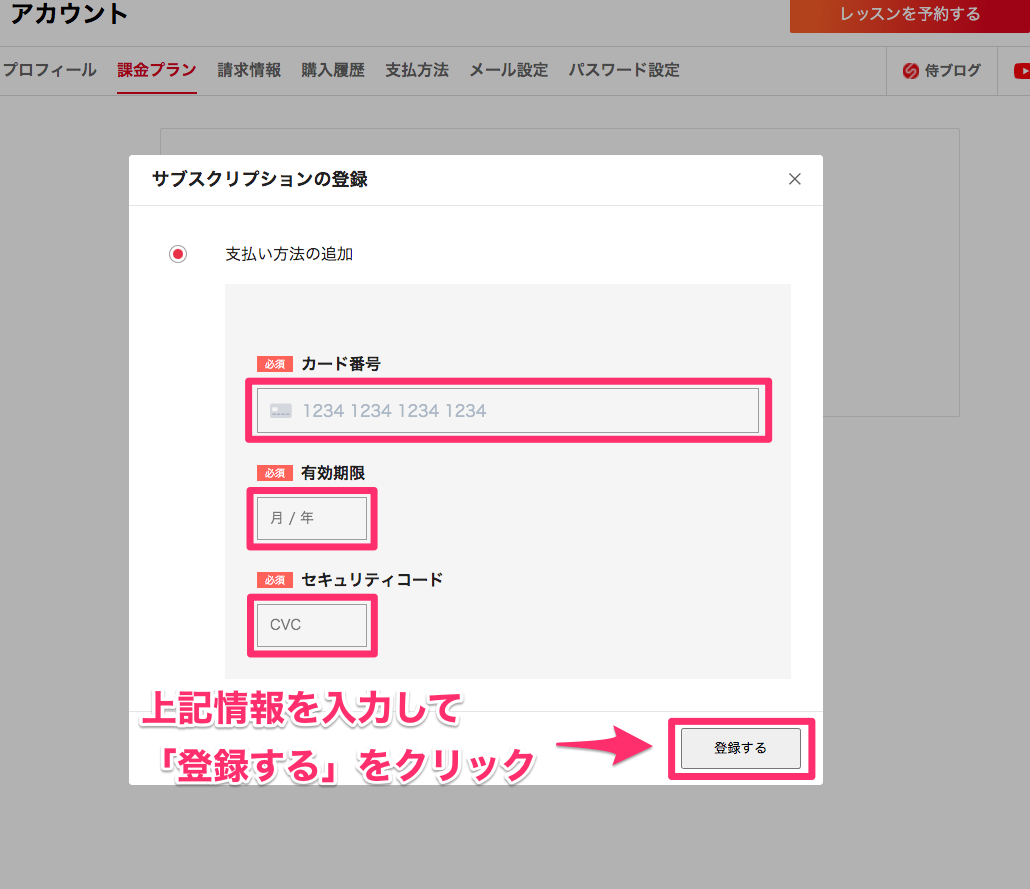1030x889 pixels.
Task: Open the 侍ブログ text link
Action: pyautogui.click(x=952, y=71)
